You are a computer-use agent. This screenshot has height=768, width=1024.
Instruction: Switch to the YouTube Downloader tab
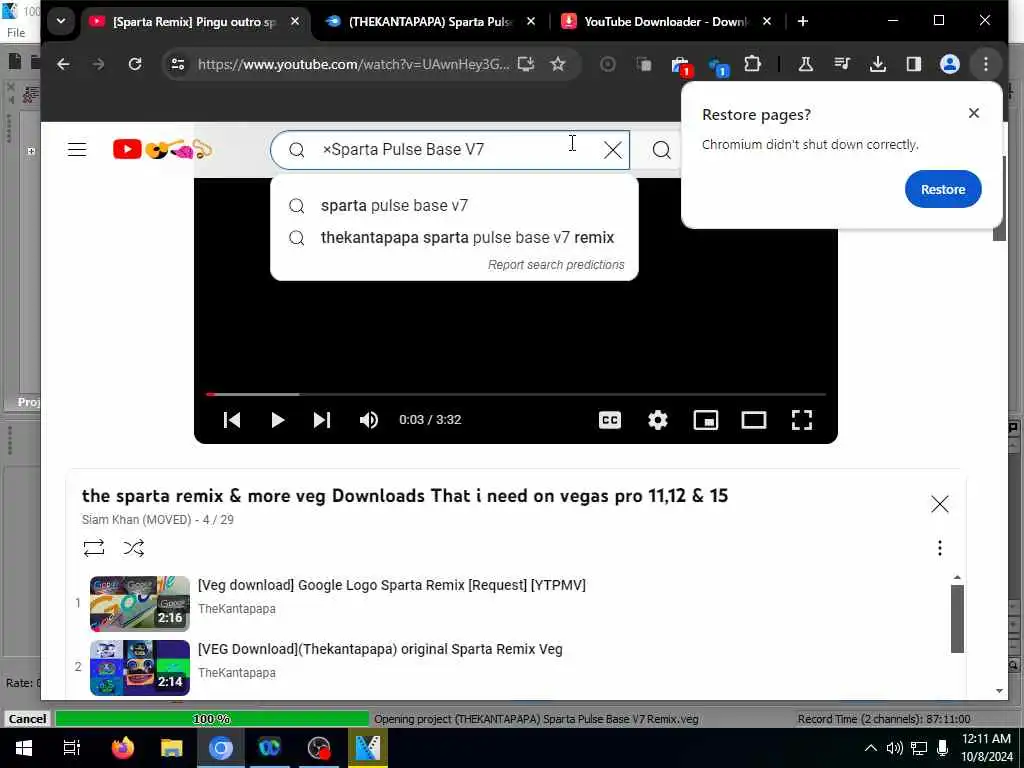(666, 22)
